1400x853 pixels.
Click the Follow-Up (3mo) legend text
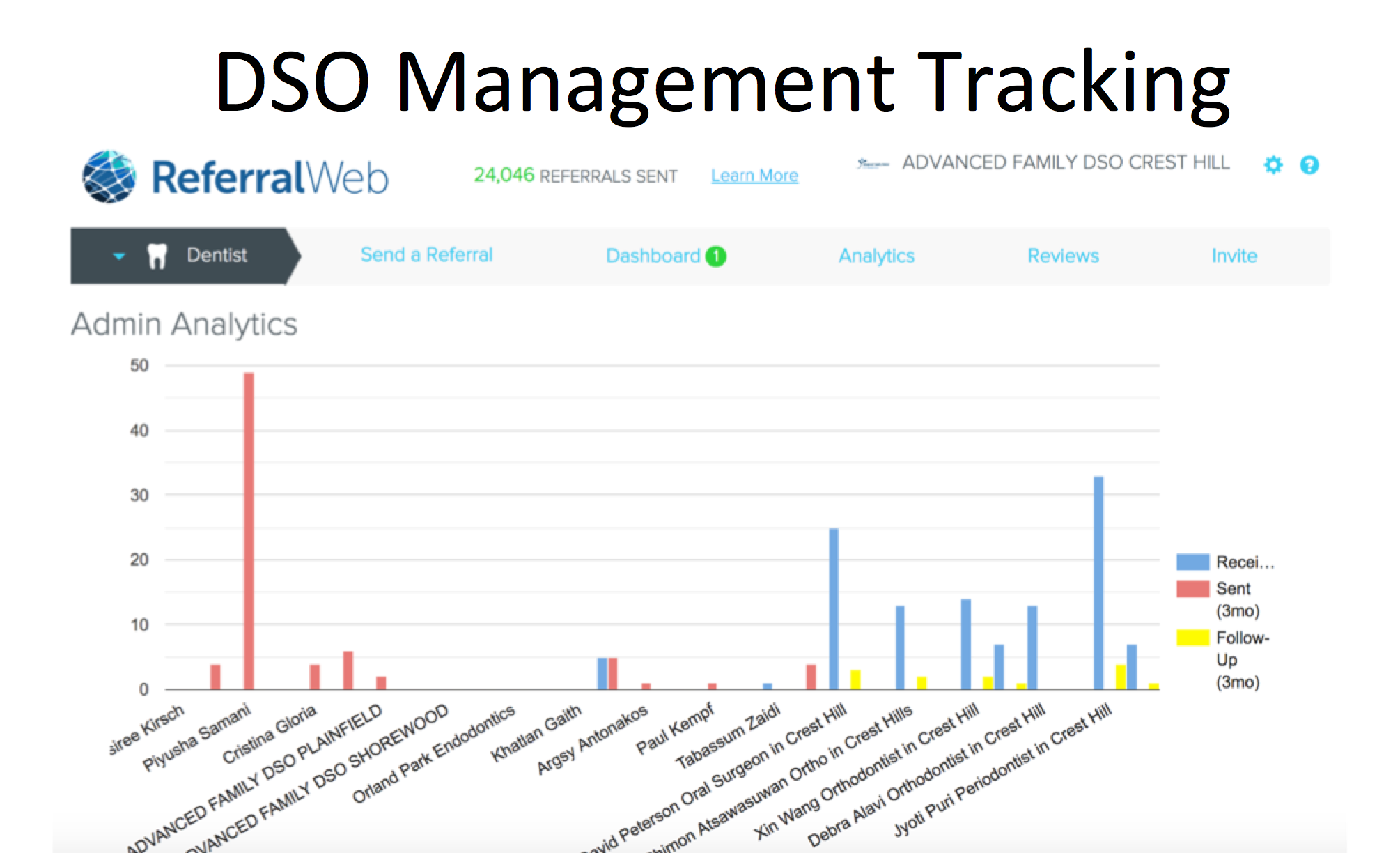tap(1243, 660)
